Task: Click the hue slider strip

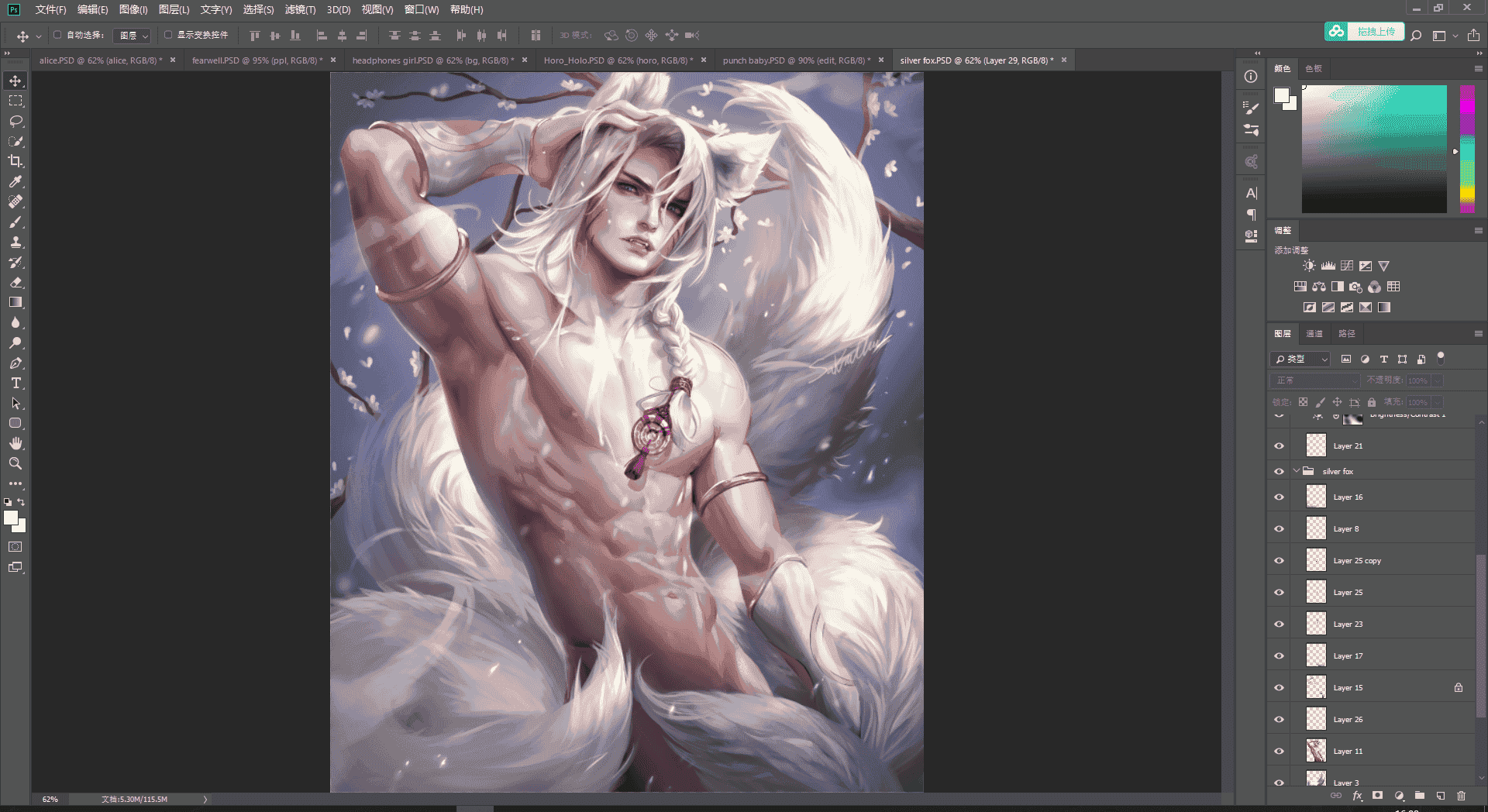Action: [1467, 149]
